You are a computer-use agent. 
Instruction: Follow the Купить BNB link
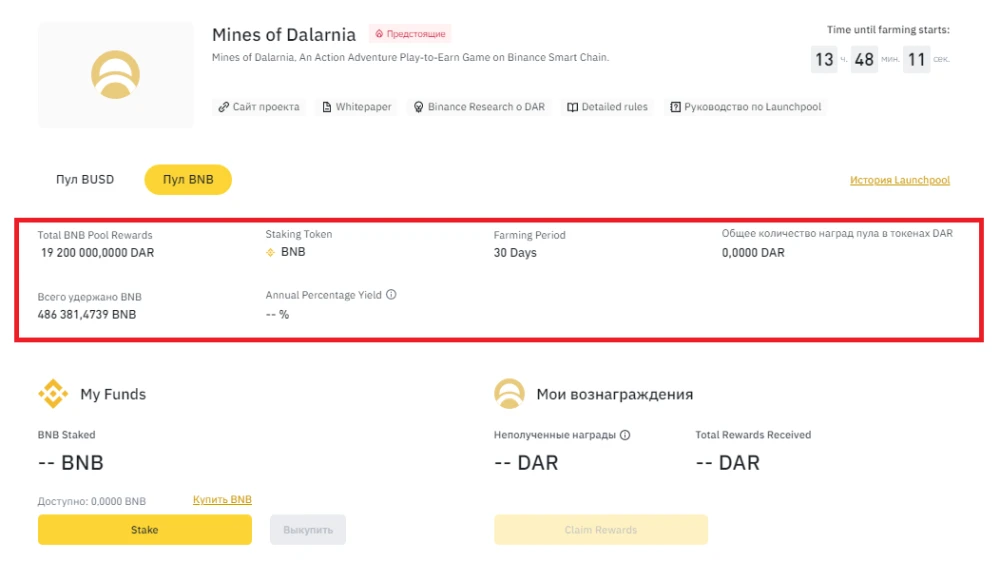pos(222,500)
